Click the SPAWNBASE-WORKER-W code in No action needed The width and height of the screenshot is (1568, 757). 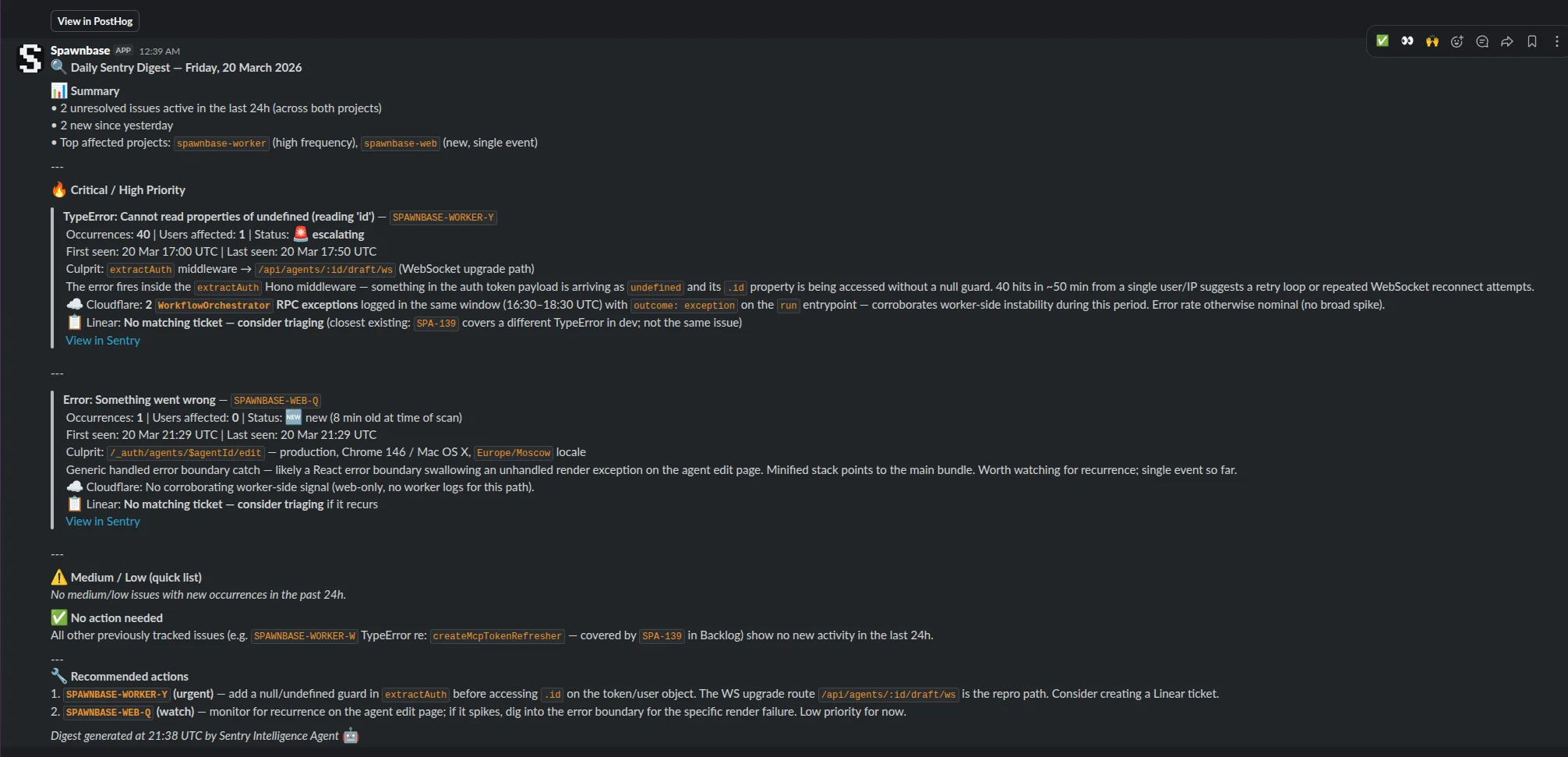tap(304, 635)
